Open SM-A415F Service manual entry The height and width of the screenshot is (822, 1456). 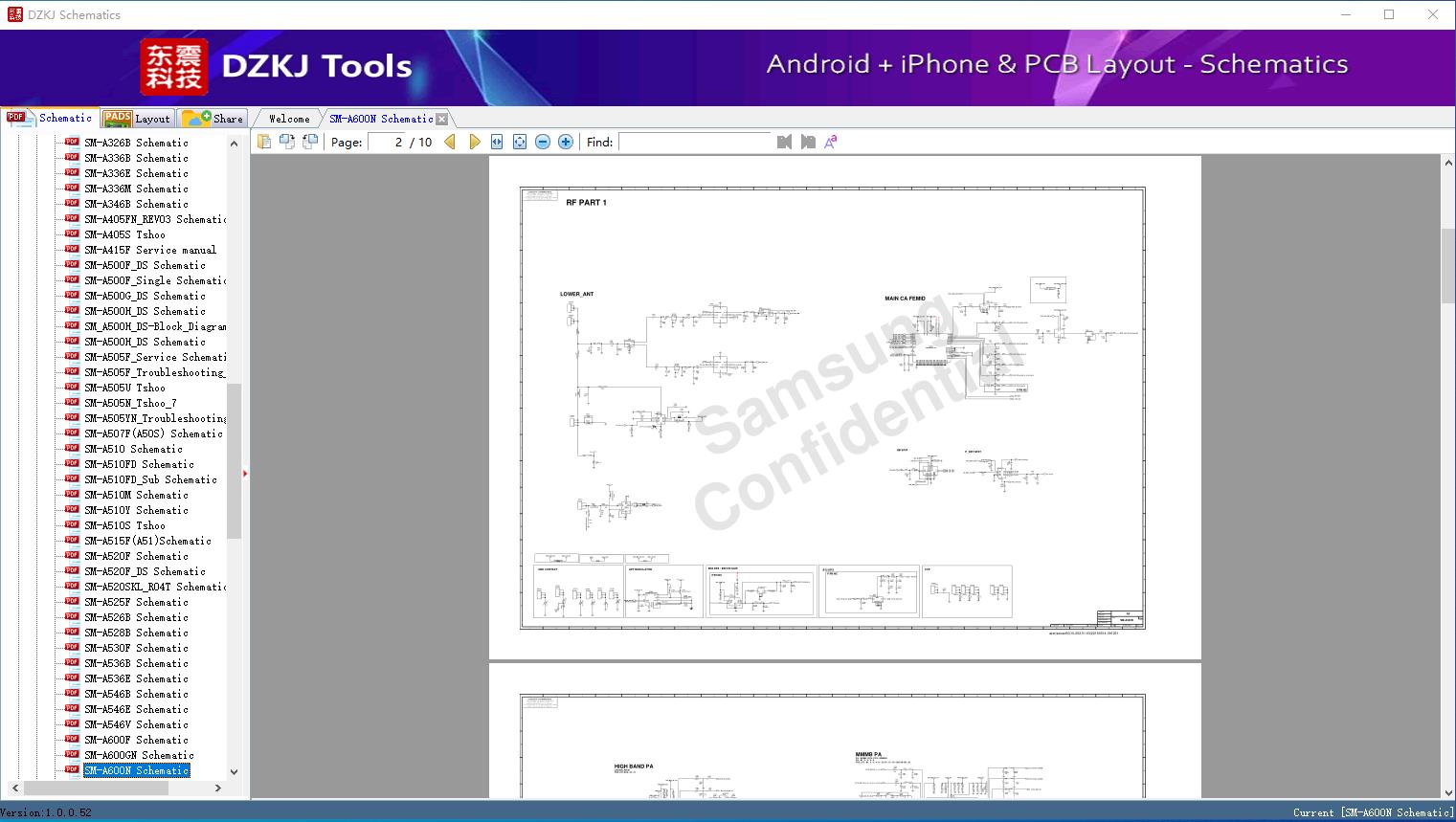[150, 250]
